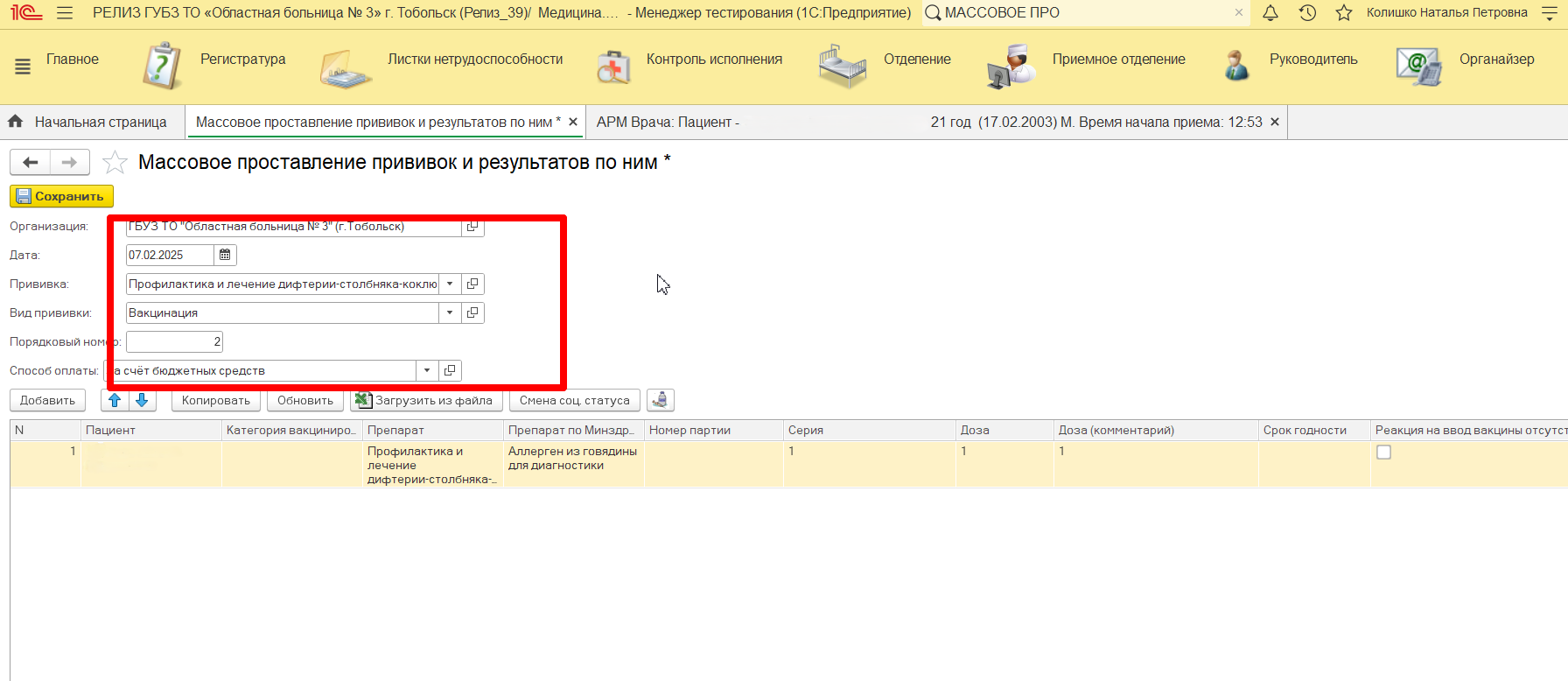
Task: Open calendar picker for Дата field
Action: (x=225, y=255)
